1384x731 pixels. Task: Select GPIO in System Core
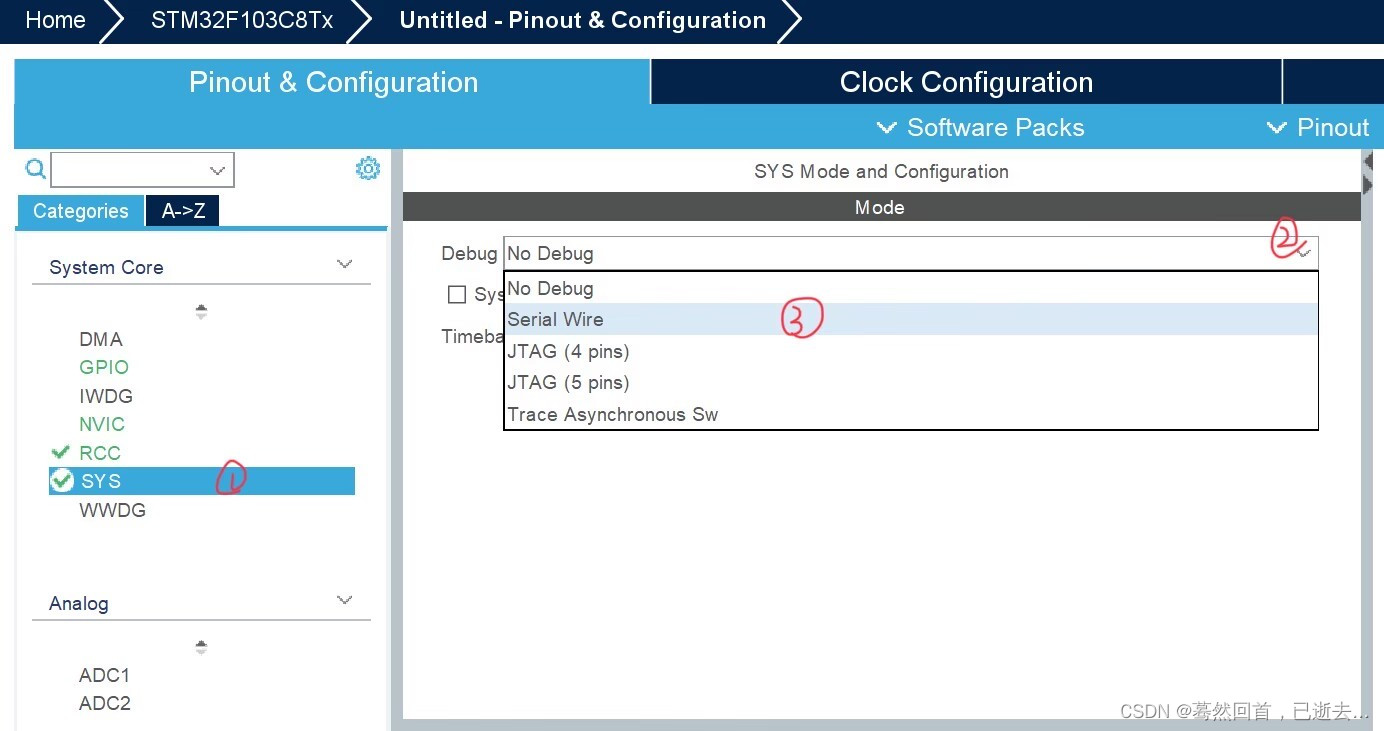[x=104, y=367]
